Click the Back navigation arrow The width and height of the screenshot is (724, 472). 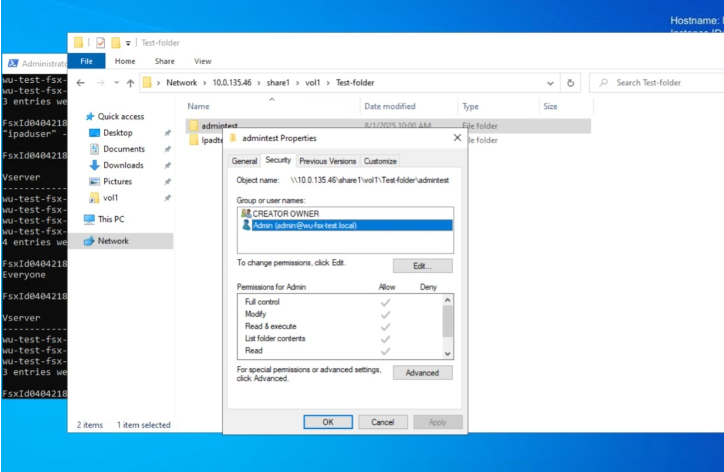click(82, 83)
